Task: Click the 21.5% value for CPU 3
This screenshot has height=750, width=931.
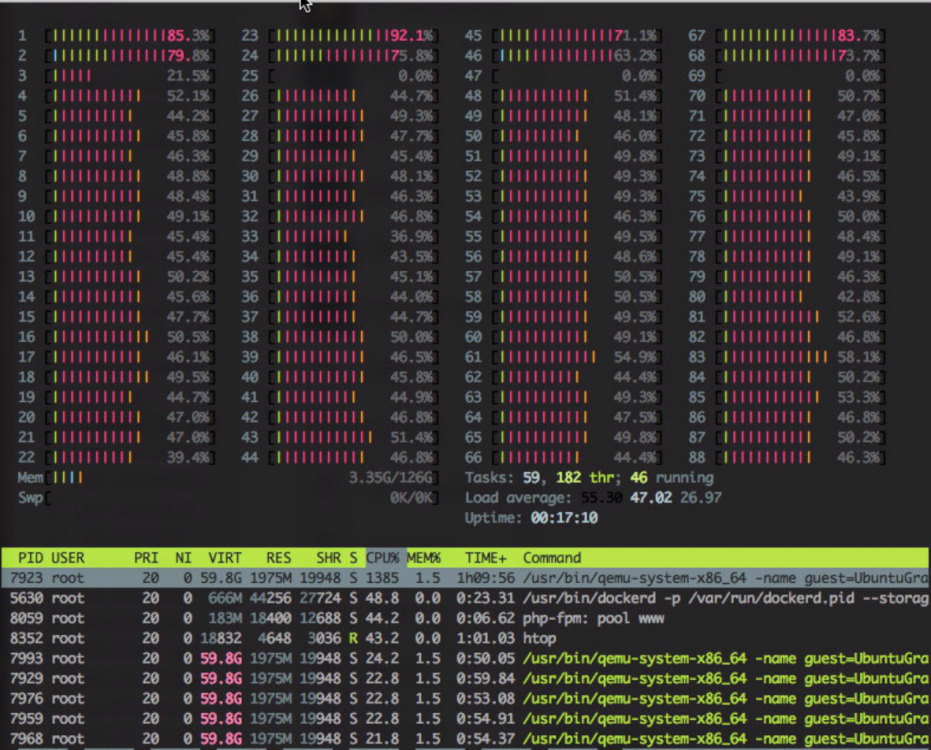Action: (x=188, y=76)
